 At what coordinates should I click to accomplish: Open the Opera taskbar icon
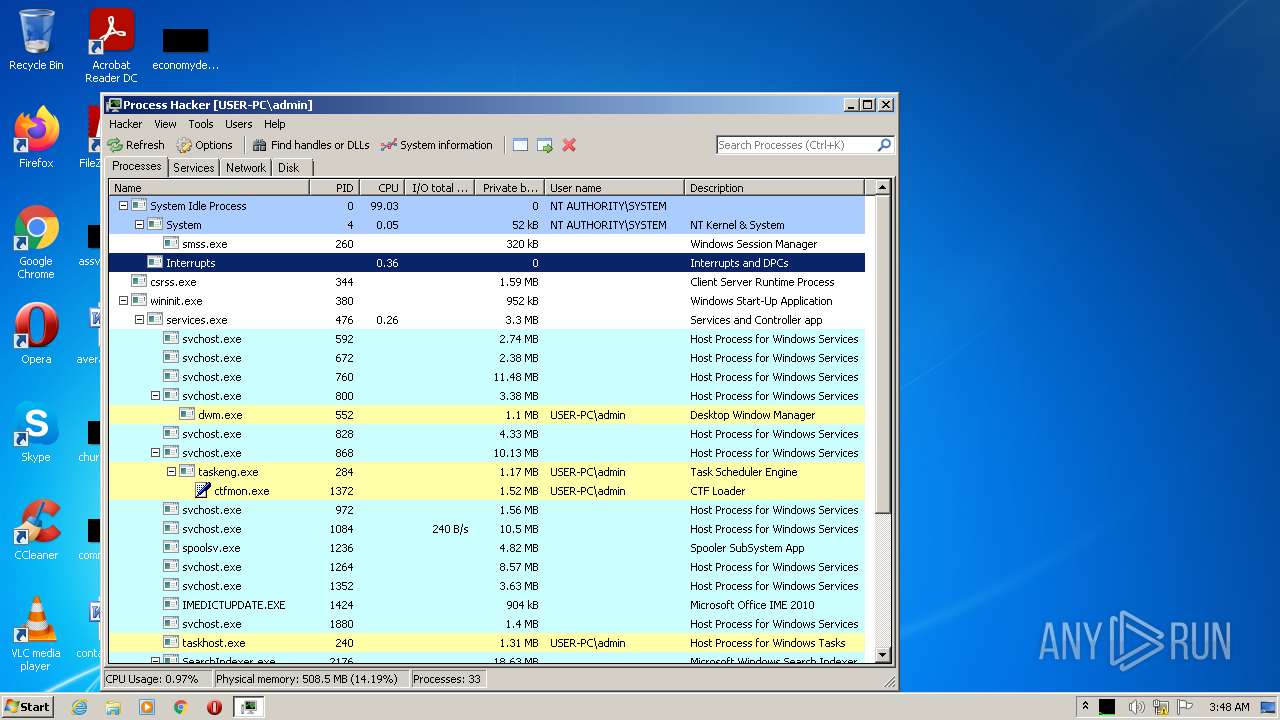click(214, 707)
